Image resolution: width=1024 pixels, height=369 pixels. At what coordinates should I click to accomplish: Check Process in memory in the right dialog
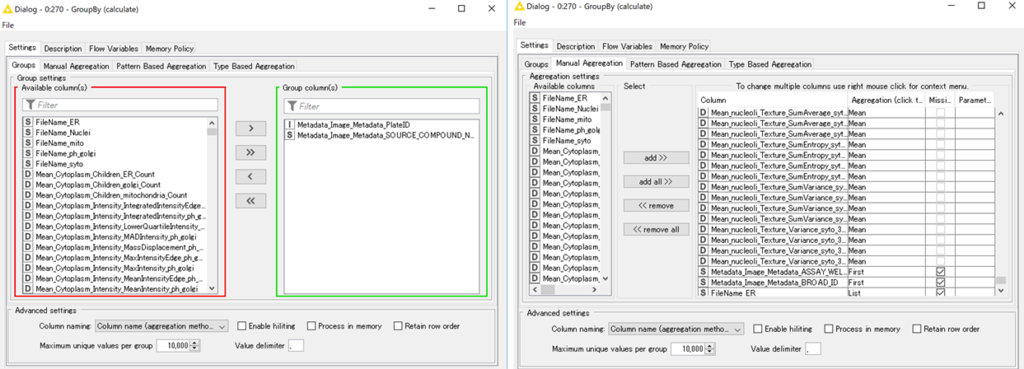(829, 329)
